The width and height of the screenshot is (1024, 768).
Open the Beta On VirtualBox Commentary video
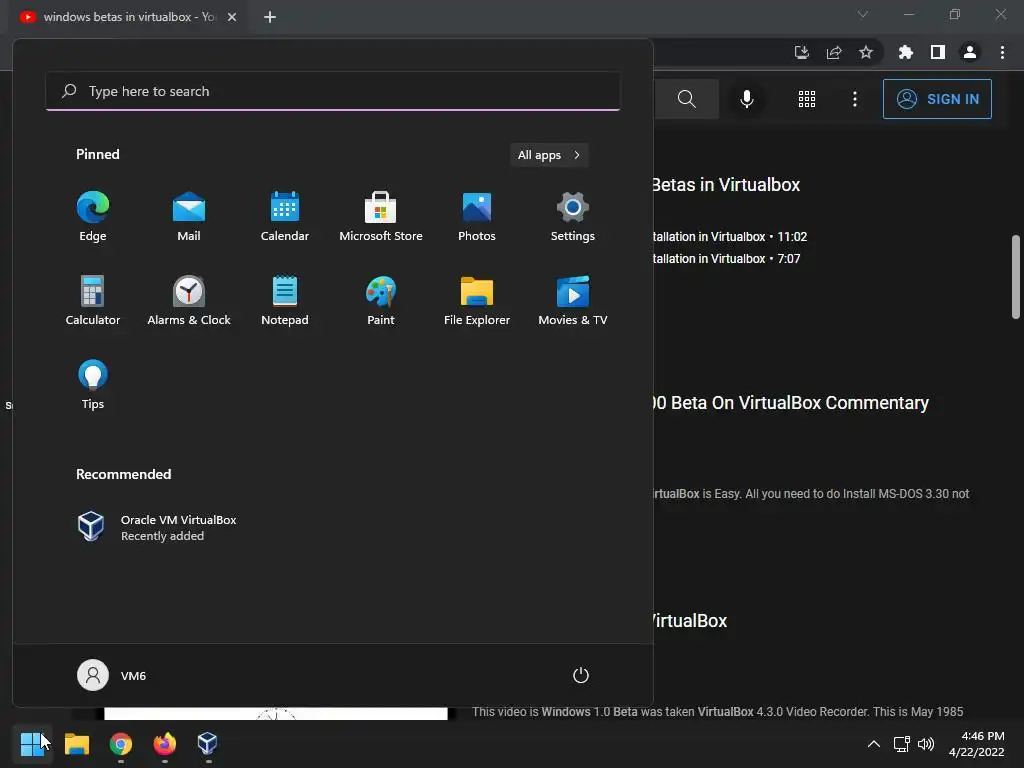coord(791,403)
